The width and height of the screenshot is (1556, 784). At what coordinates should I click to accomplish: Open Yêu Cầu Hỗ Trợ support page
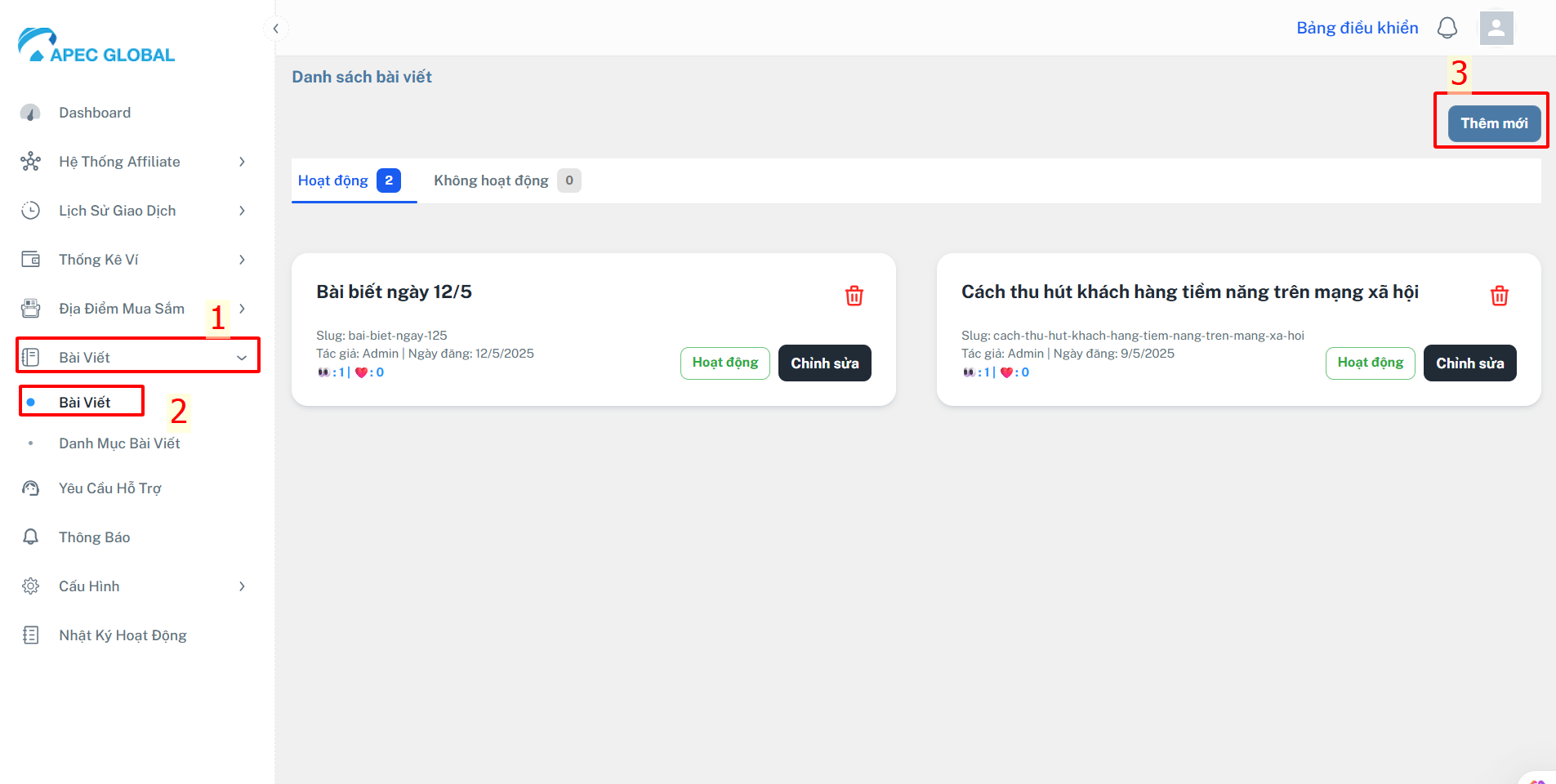coord(110,488)
